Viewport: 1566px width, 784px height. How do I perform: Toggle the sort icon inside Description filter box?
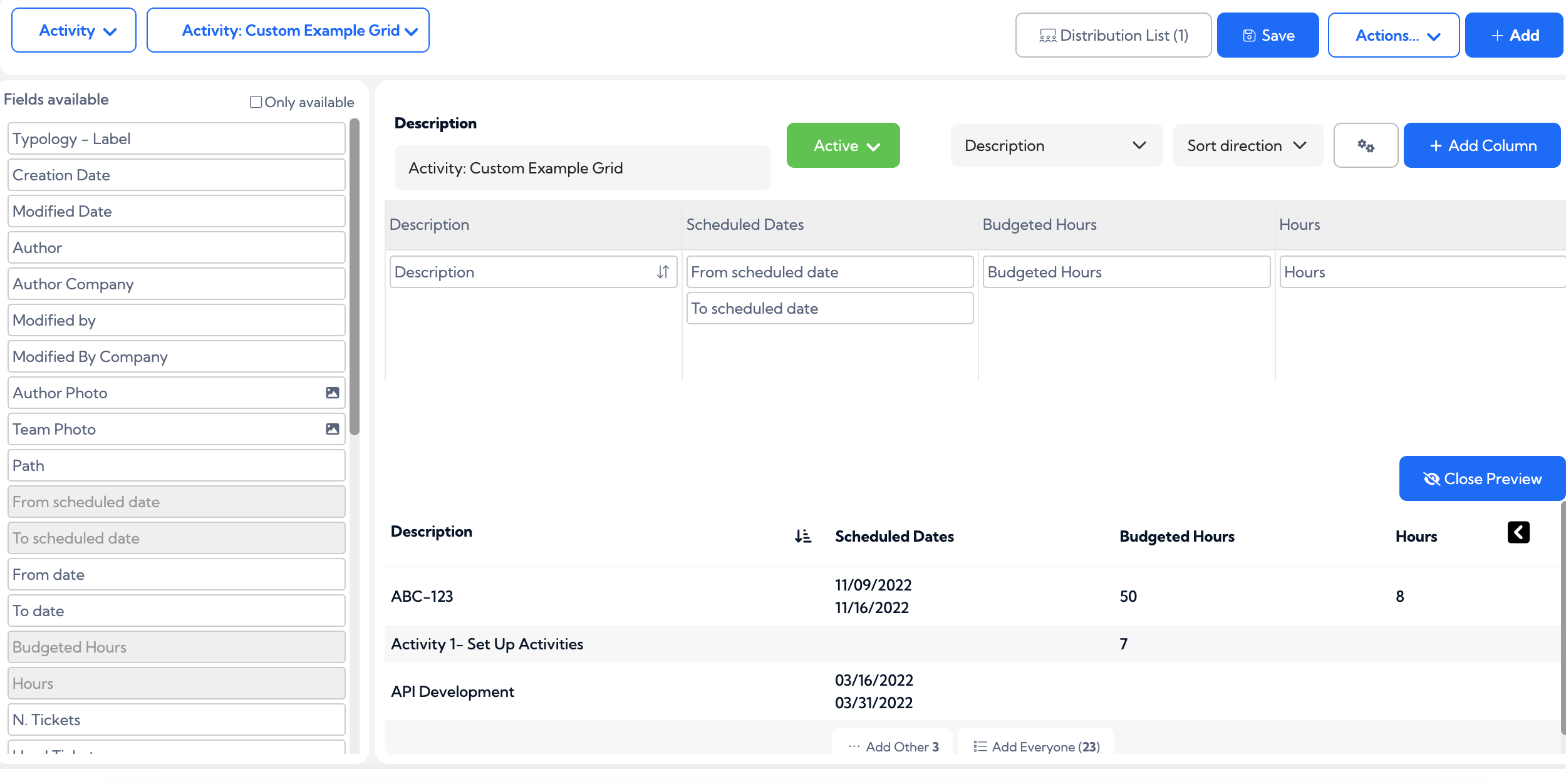click(663, 272)
